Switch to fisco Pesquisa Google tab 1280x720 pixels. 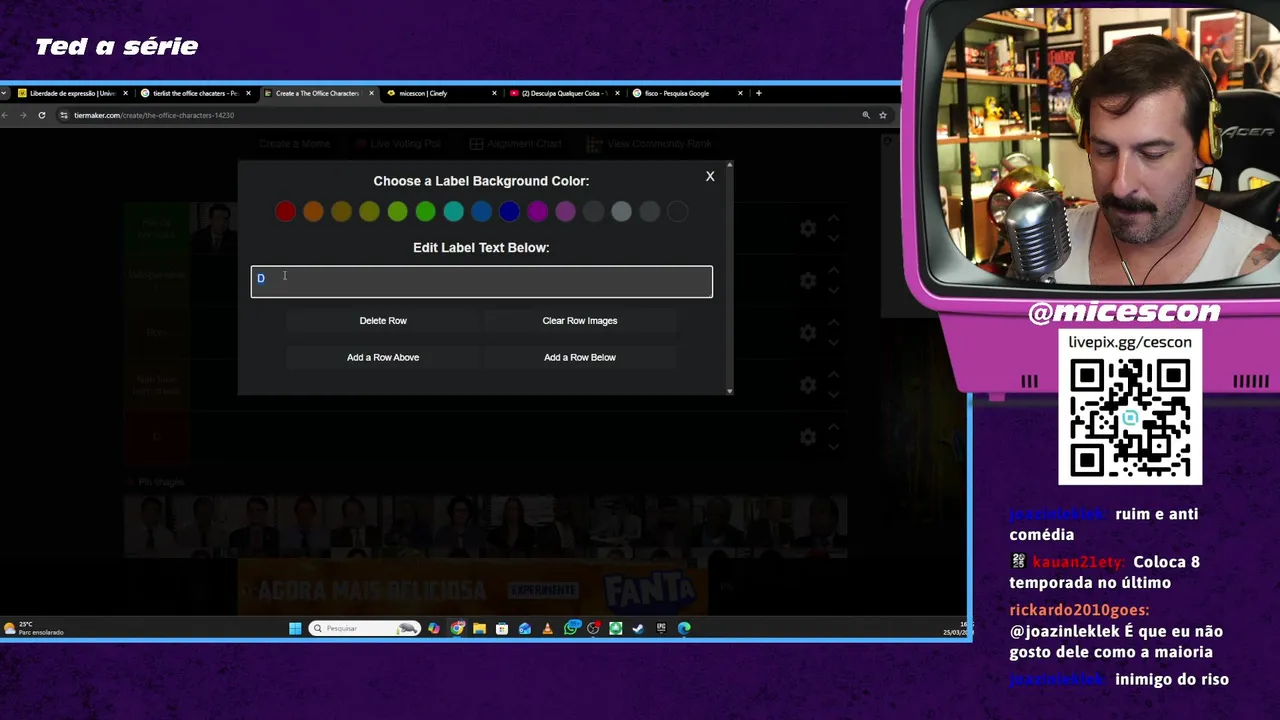[687, 93]
